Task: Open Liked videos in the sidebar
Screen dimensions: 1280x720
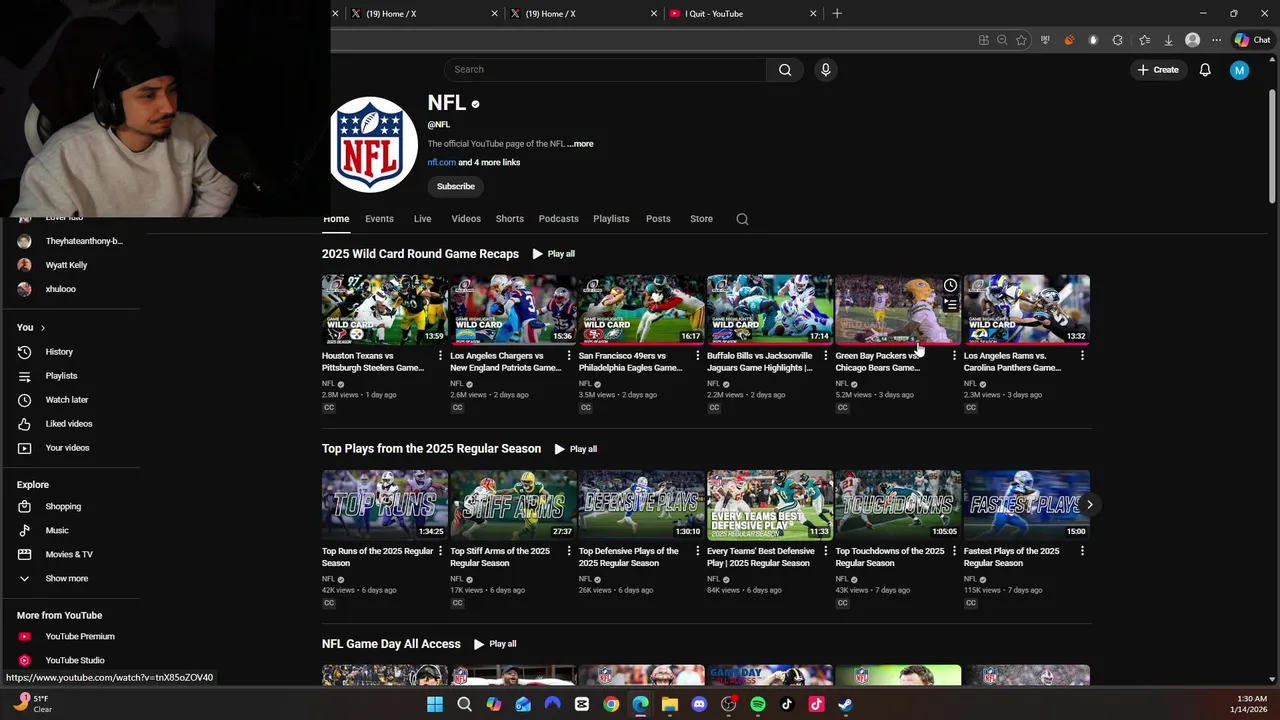Action: [70, 424]
